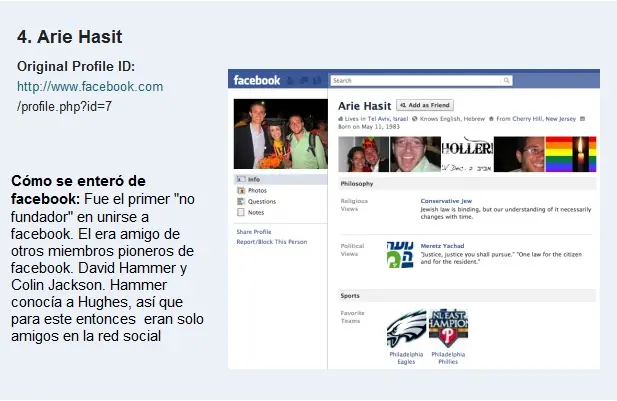The width and height of the screenshot is (617, 401).
Task: Click the 4. Arie Hasit slide heading
Action: [x=70, y=37]
